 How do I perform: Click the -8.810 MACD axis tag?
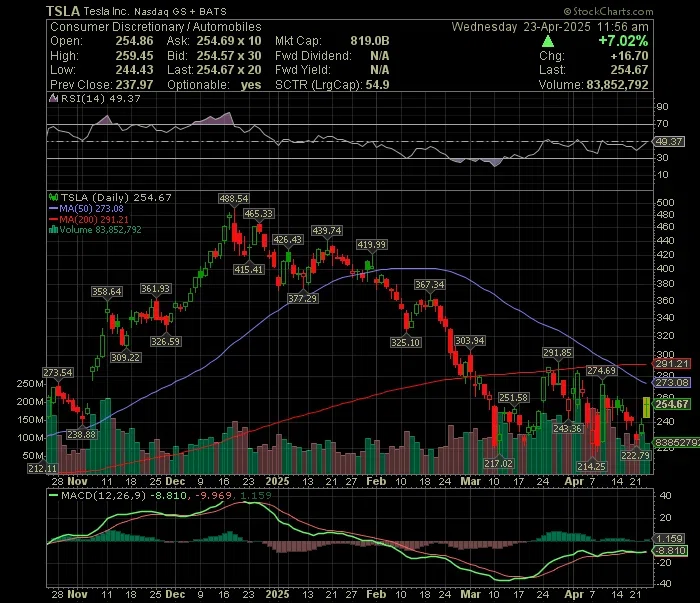pos(670,550)
